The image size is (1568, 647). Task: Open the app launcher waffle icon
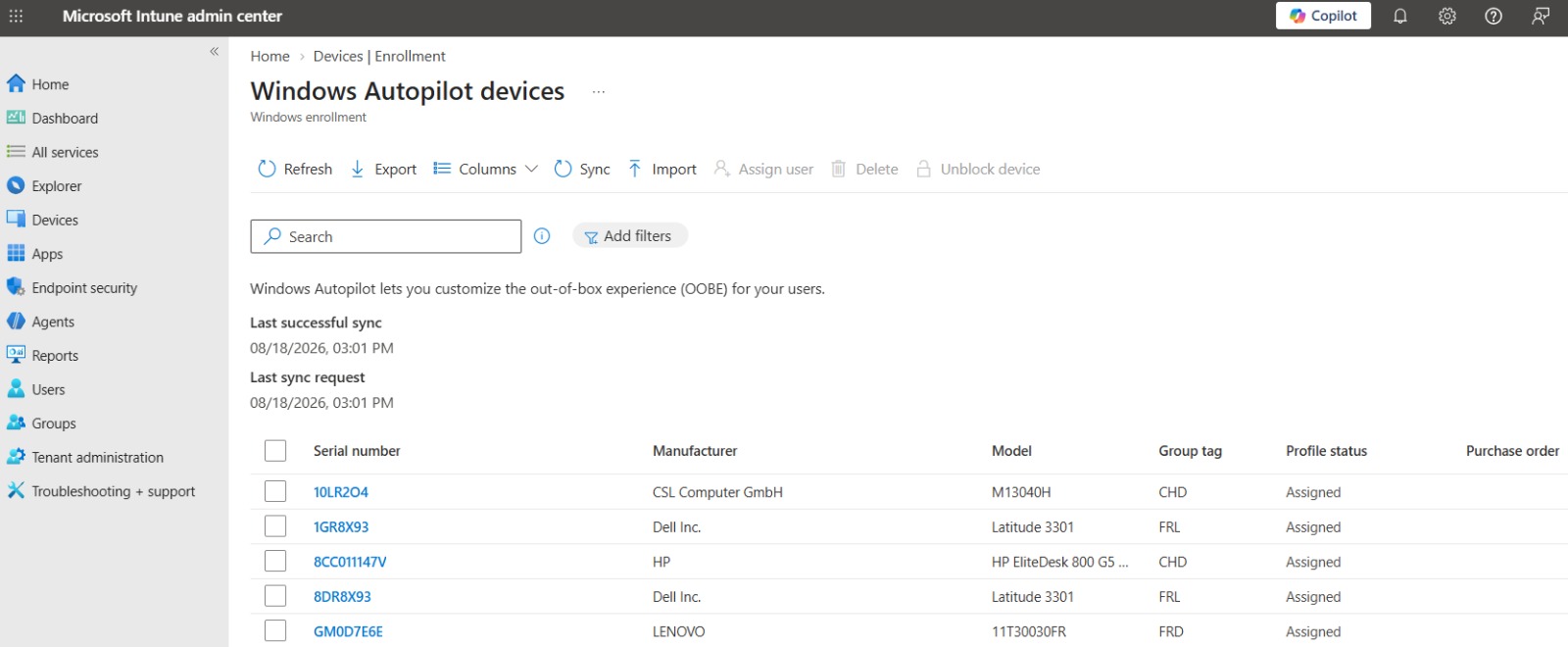pos(16,16)
